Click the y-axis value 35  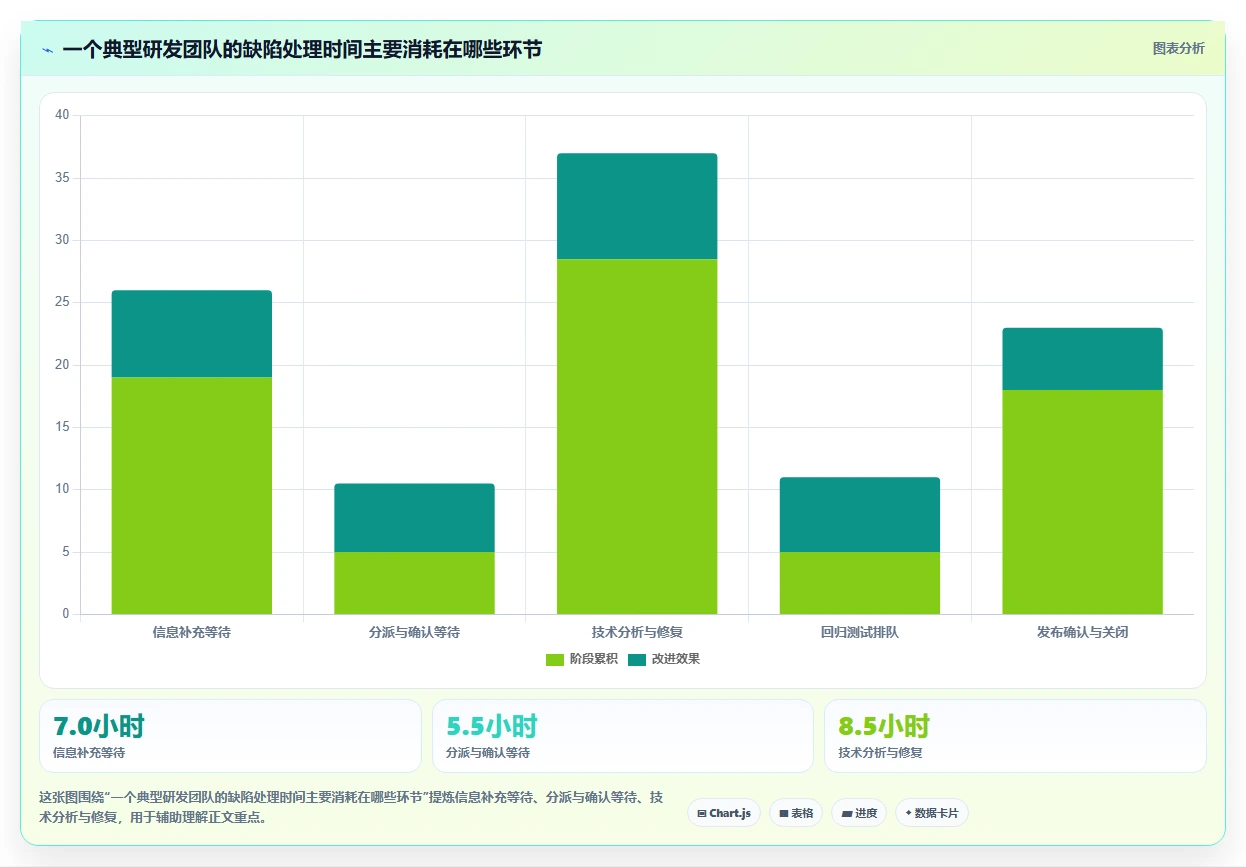coord(62,178)
